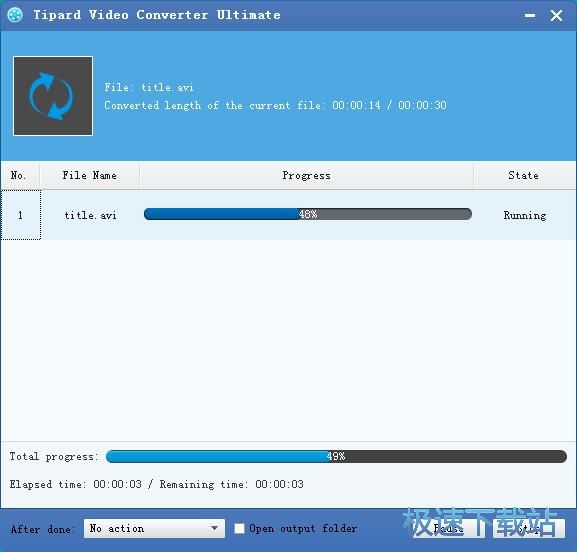Image resolution: width=577 pixels, height=552 pixels.
Task: Click the 48% file progress bar
Action: click(308, 214)
